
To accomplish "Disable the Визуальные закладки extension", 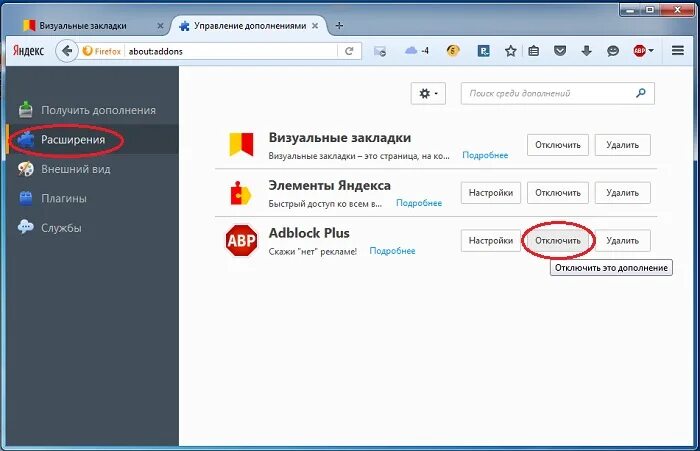I will (x=558, y=145).
